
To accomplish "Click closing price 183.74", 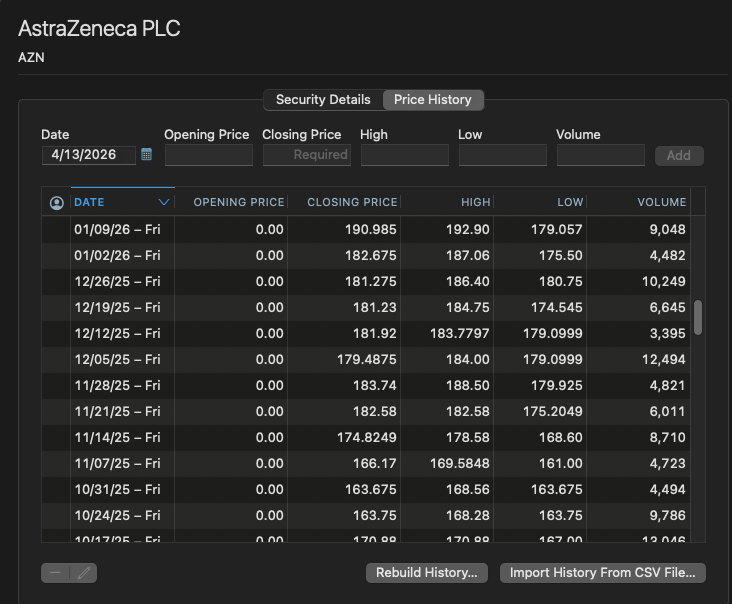I will (x=375, y=386).
